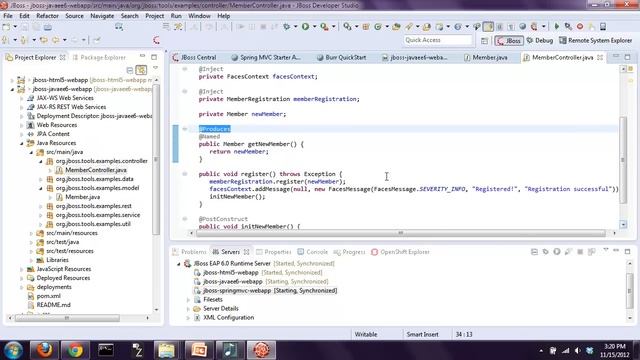The image size is (640, 360).
Task: Open the Run button dropdown arrow
Action: tap(314, 27)
